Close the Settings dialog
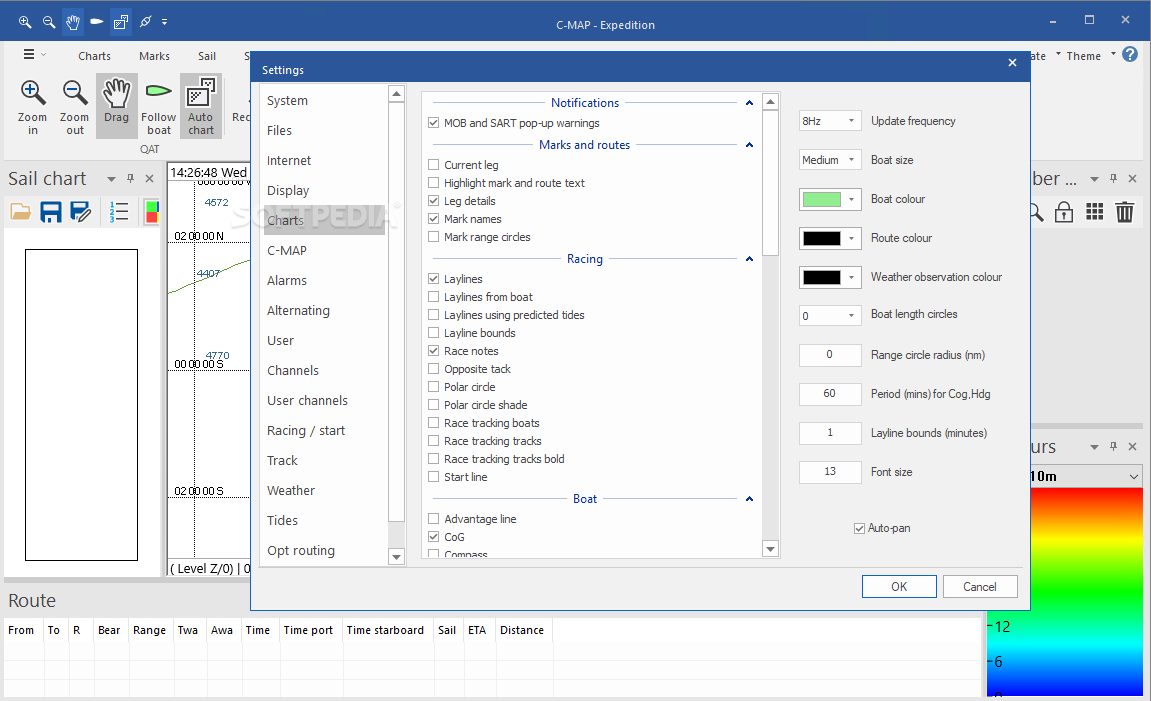Image resolution: width=1151 pixels, height=701 pixels. (1012, 62)
